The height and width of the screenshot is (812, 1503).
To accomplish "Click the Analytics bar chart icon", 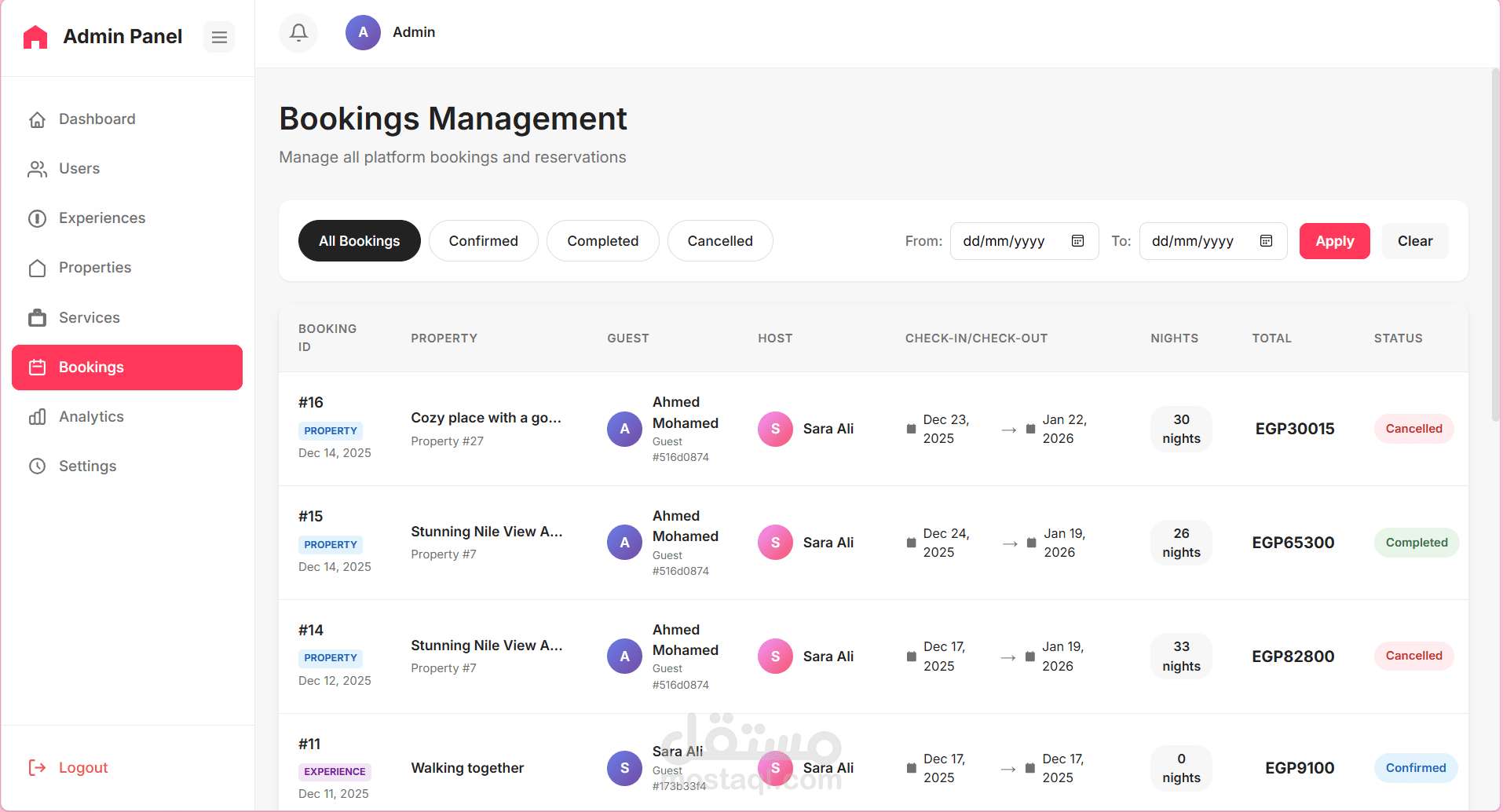I will pos(37,417).
